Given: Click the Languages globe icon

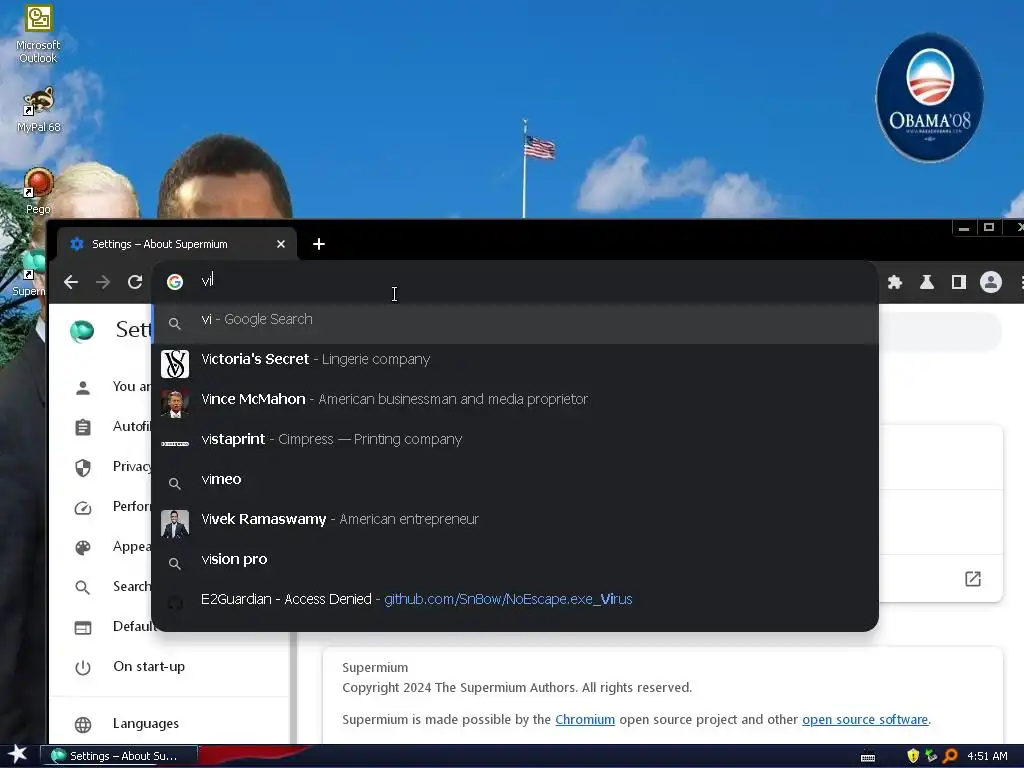Looking at the screenshot, I should [83, 724].
